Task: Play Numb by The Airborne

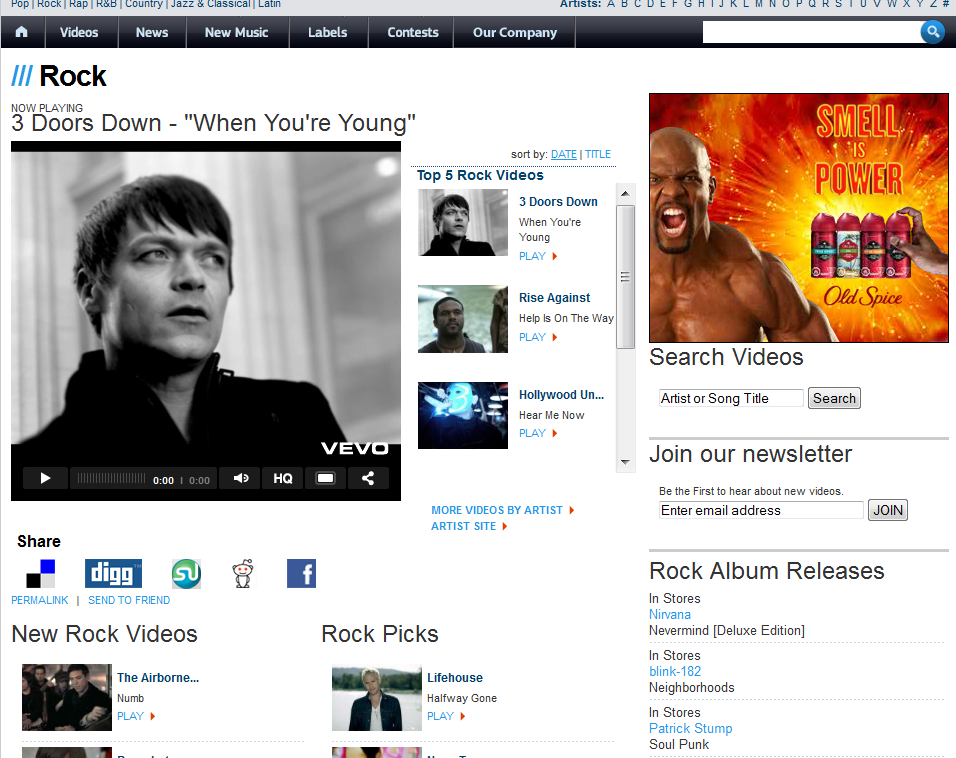Action: (136, 716)
